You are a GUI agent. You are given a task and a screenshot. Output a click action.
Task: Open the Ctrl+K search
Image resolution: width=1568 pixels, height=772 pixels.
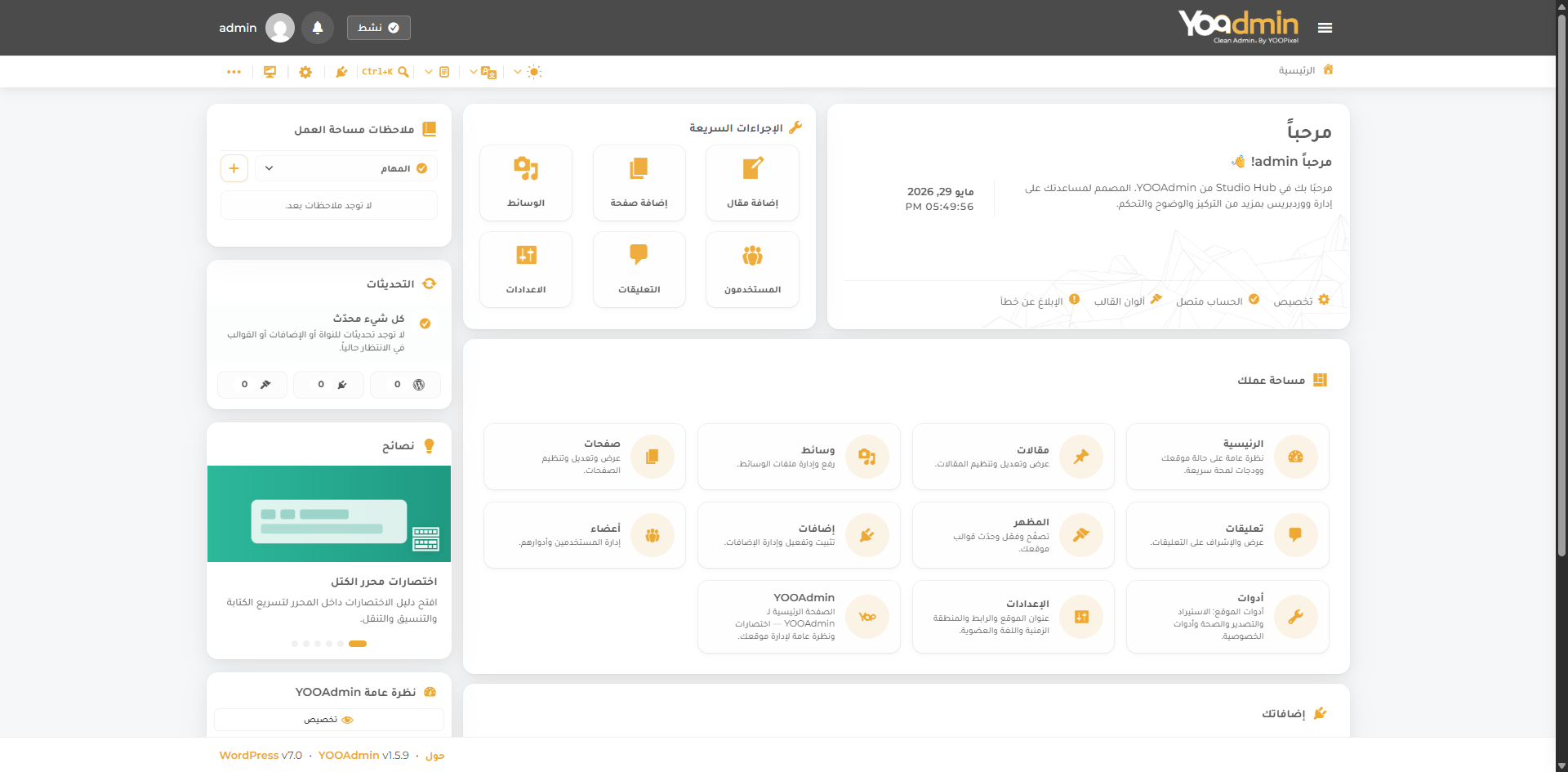click(x=385, y=72)
